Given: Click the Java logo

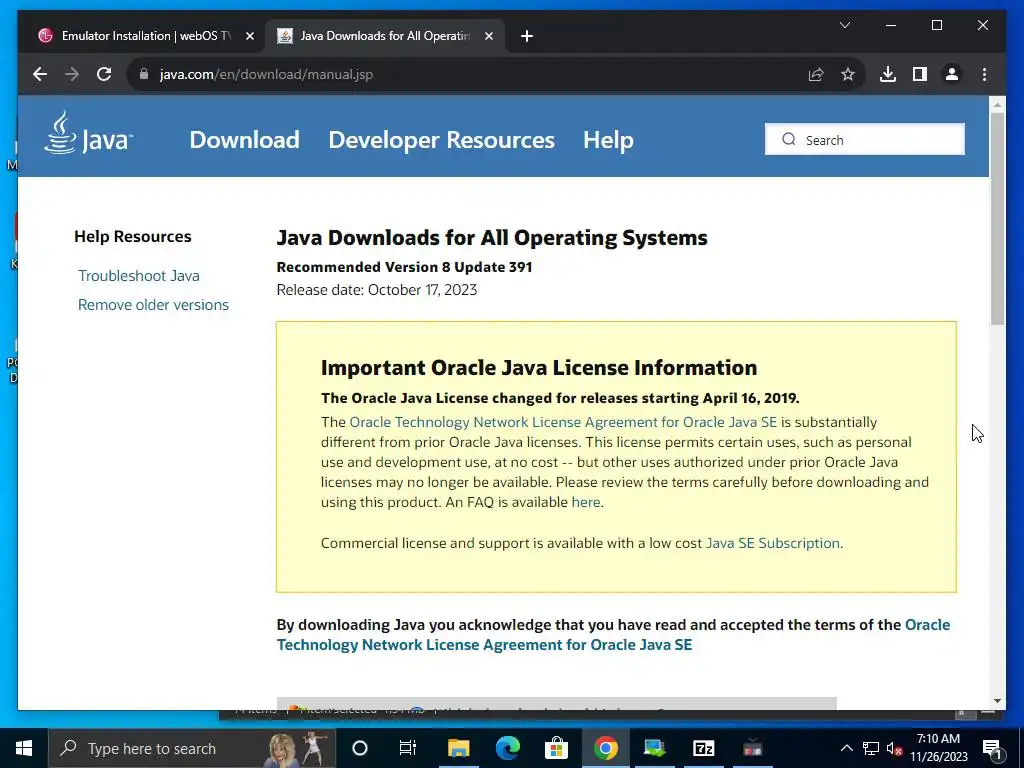Looking at the screenshot, I should pos(88,133).
